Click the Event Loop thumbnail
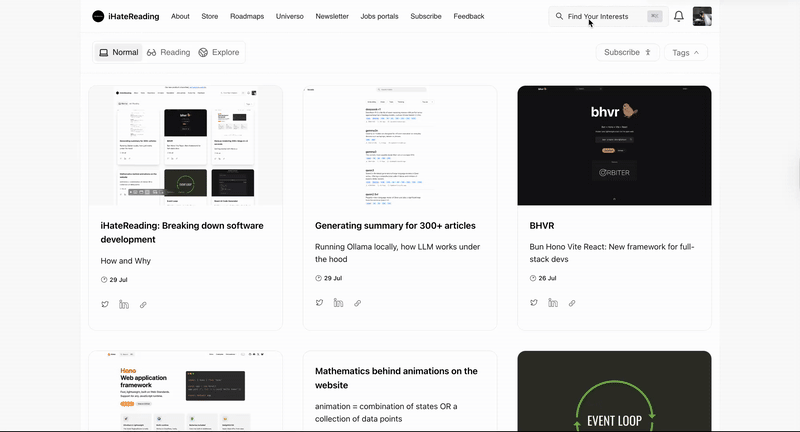 614,391
